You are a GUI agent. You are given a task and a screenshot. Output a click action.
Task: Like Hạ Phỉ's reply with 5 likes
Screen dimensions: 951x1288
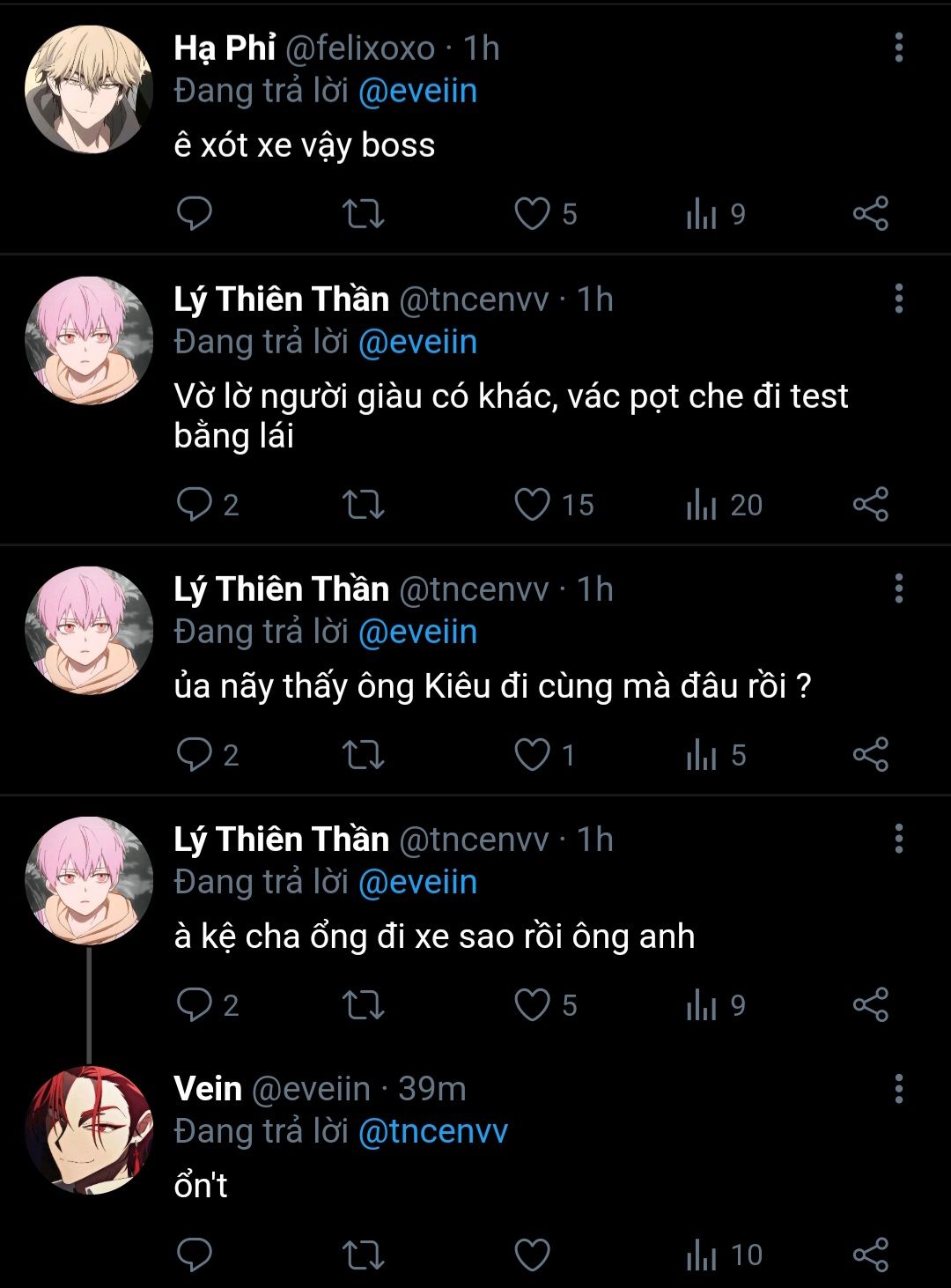pyautogui.click(x=532, y=214)
